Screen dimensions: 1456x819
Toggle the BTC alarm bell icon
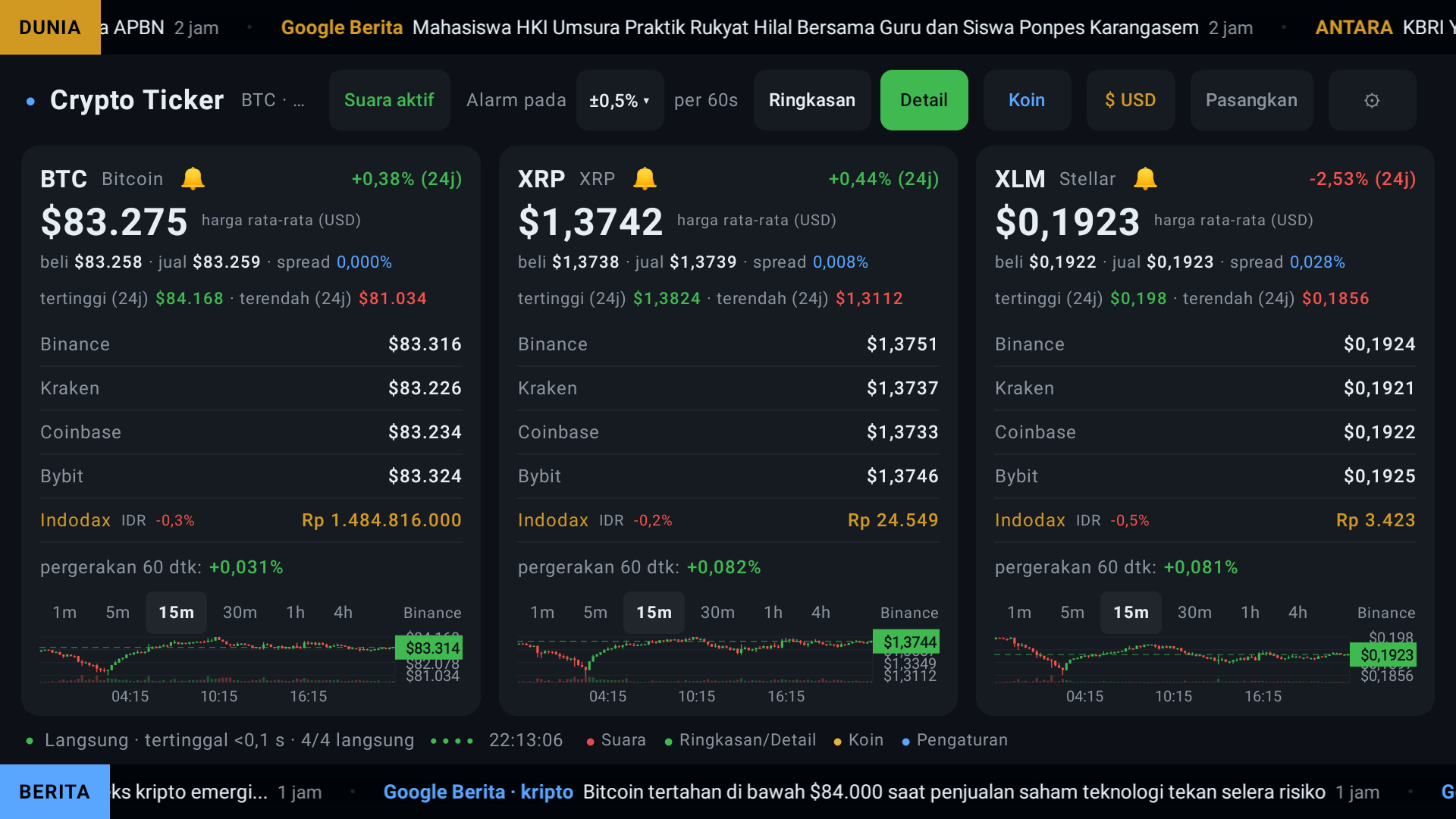point(193,179)
